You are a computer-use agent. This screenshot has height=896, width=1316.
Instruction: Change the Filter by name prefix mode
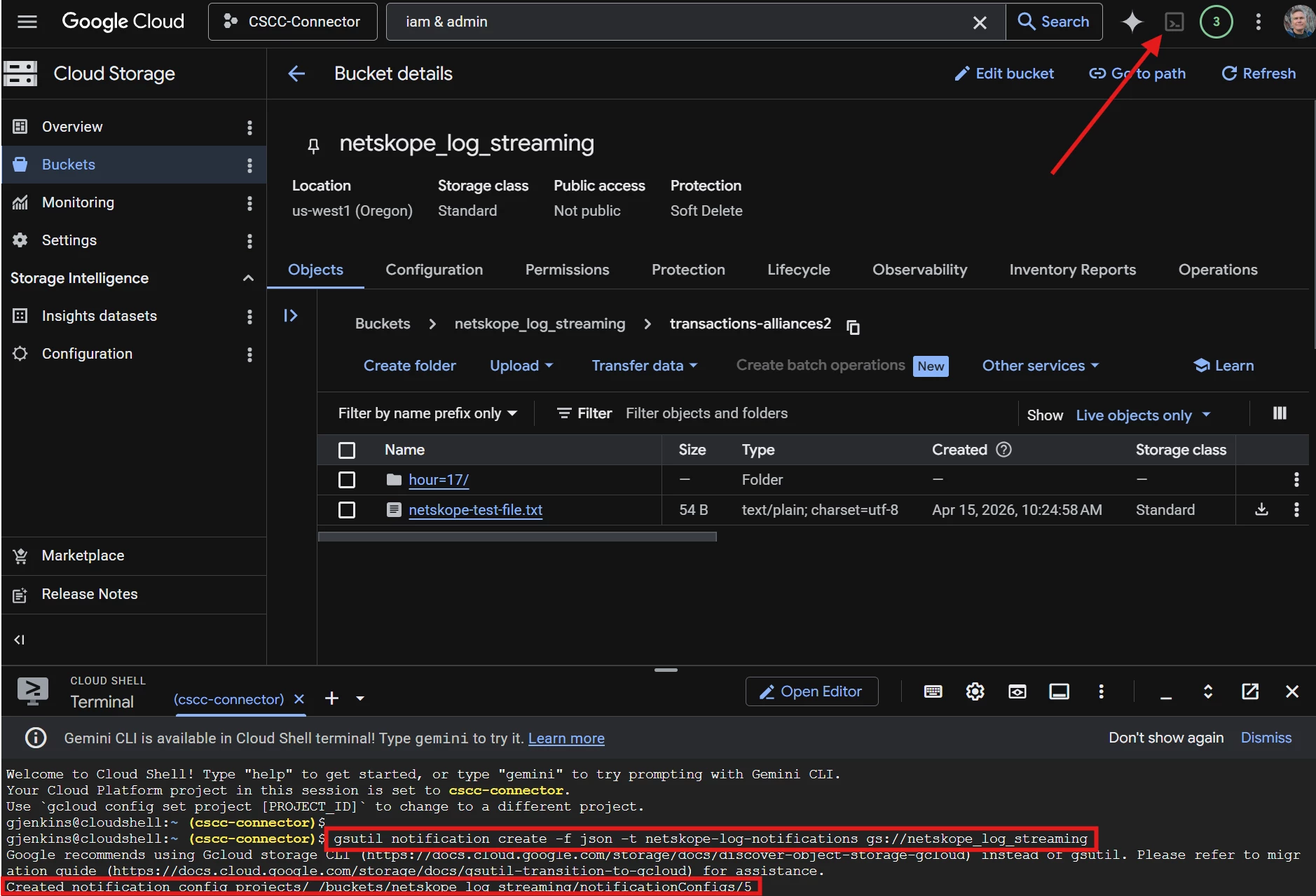(x=427, y=413)
